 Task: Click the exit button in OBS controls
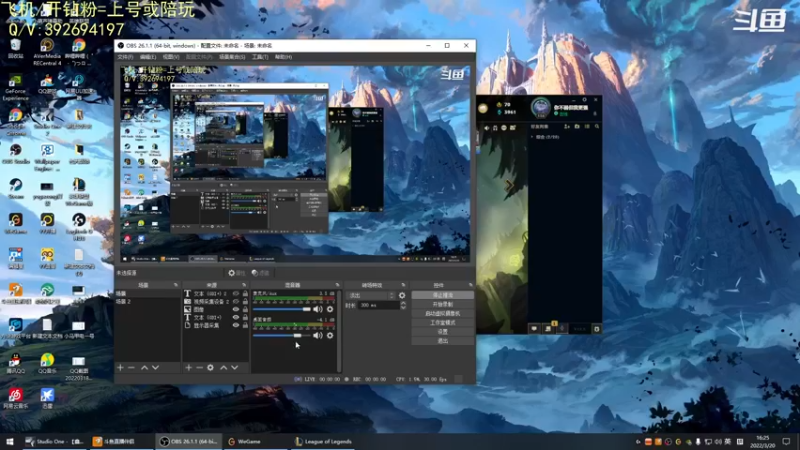442,341
